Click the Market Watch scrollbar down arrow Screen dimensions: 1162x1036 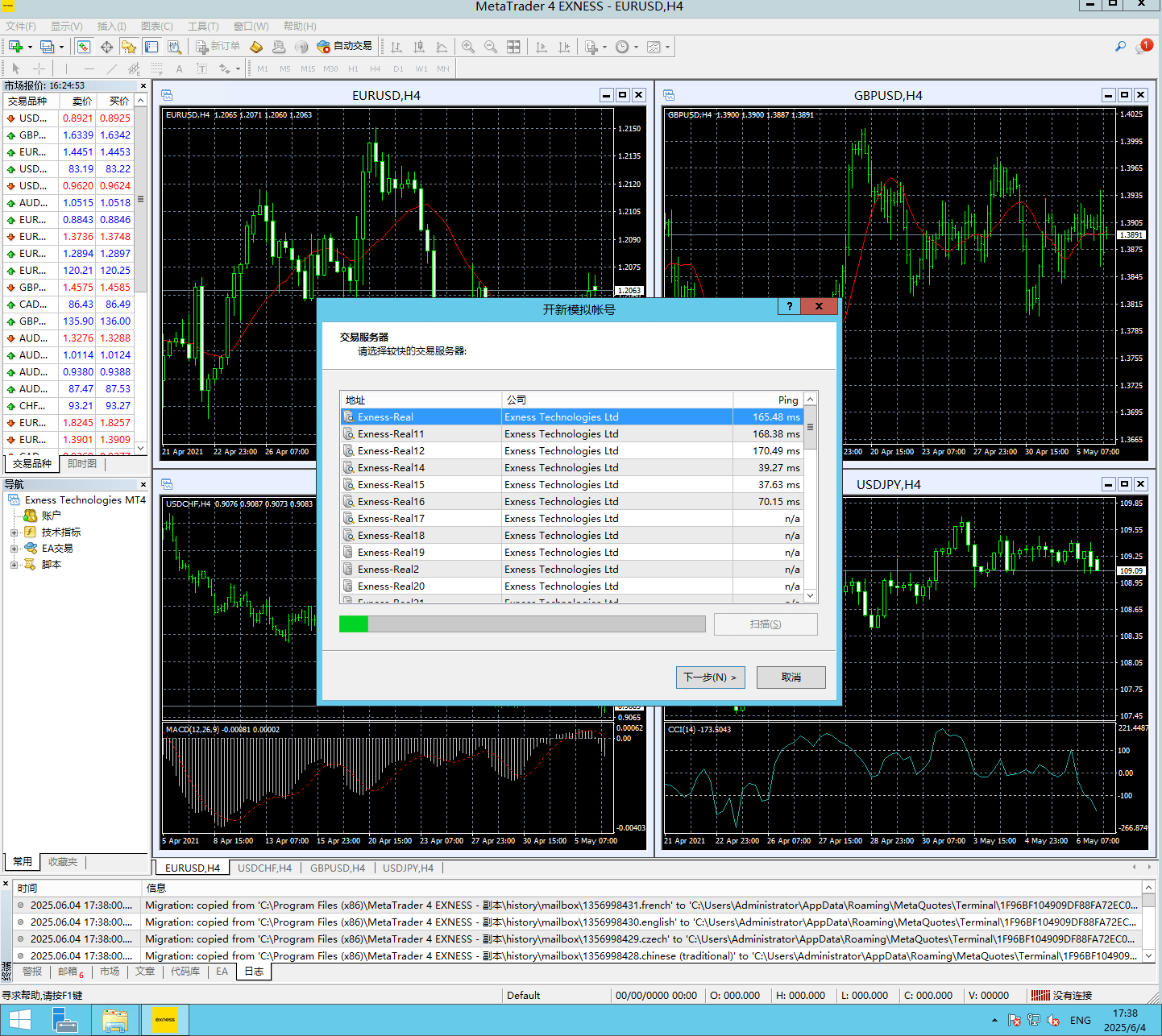pos(141,448)
